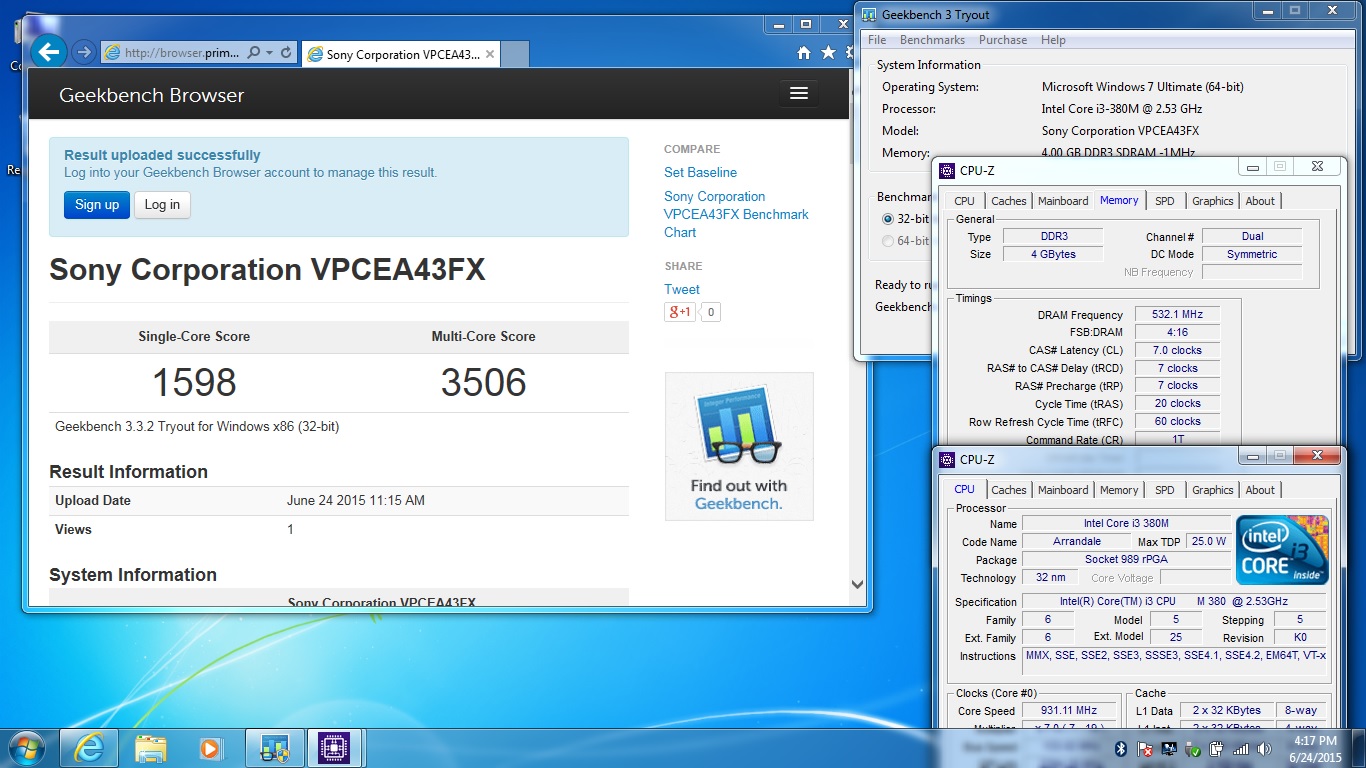Click the Log in button
1366x768 pixels.
coord(162,204)
